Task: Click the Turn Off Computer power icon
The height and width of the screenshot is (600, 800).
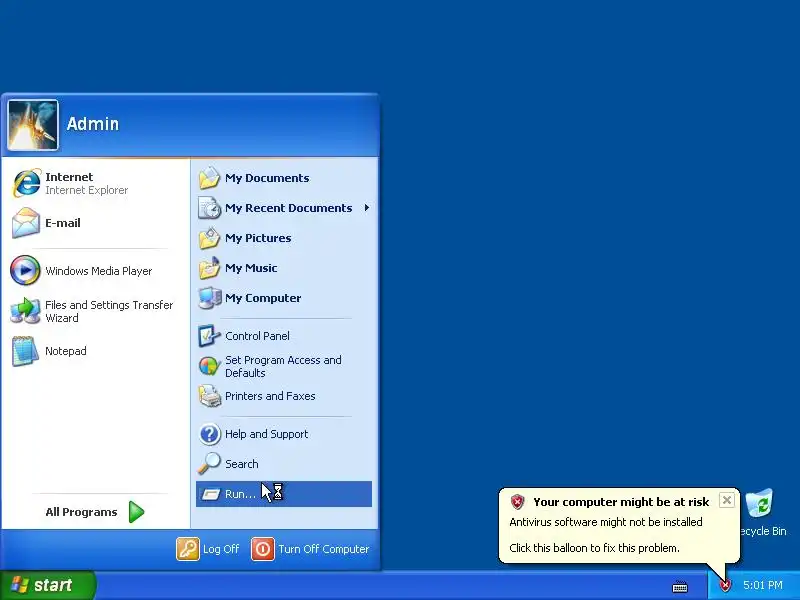Action: (263, 549)
